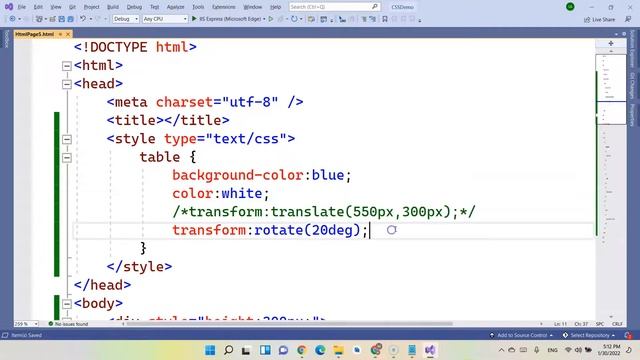This screenshot has height=360, width=640.
Task: Click the Visual Studio taskbar icon
Action: (430, 350)
